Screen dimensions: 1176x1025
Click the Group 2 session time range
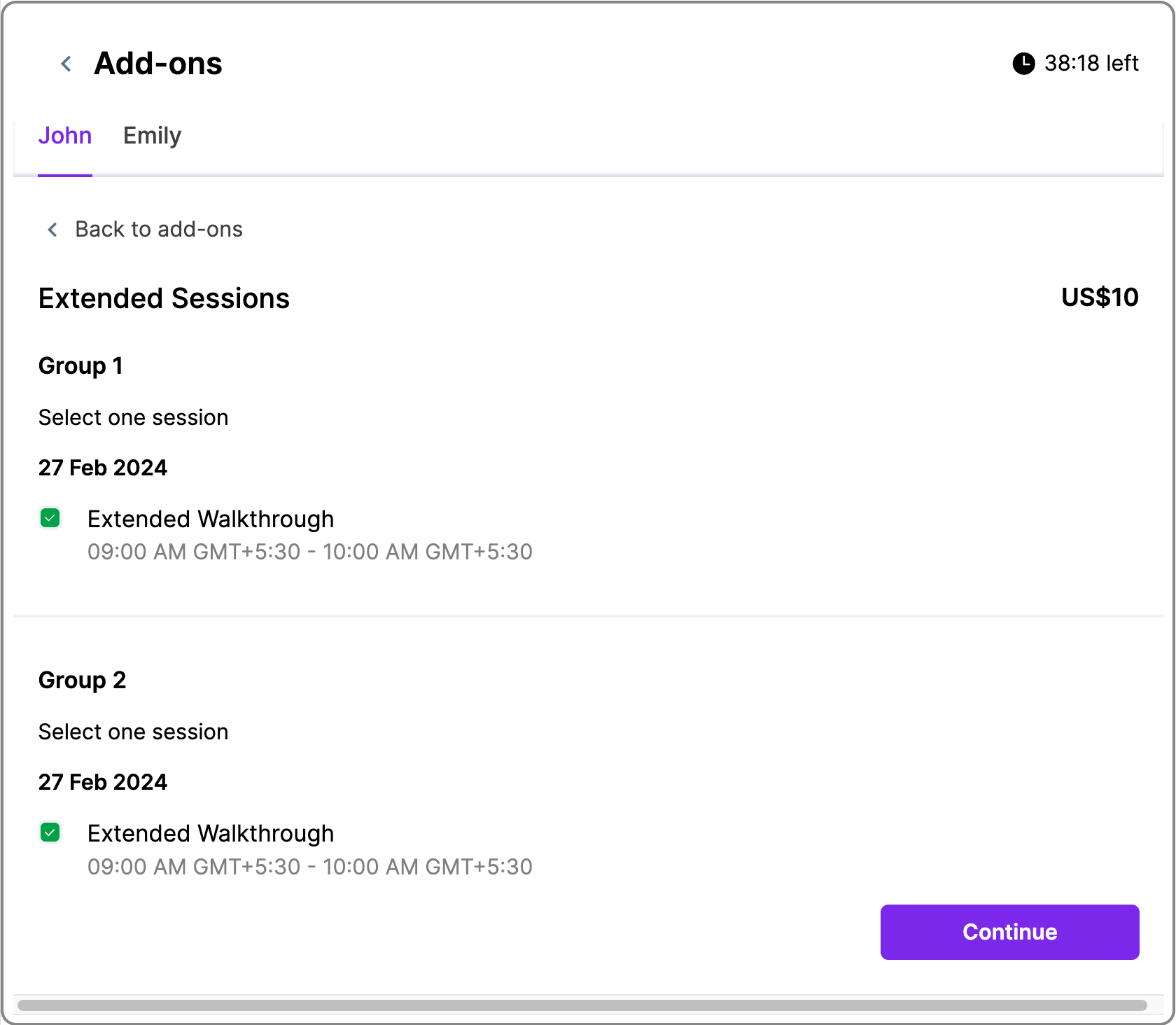point(309,867)
